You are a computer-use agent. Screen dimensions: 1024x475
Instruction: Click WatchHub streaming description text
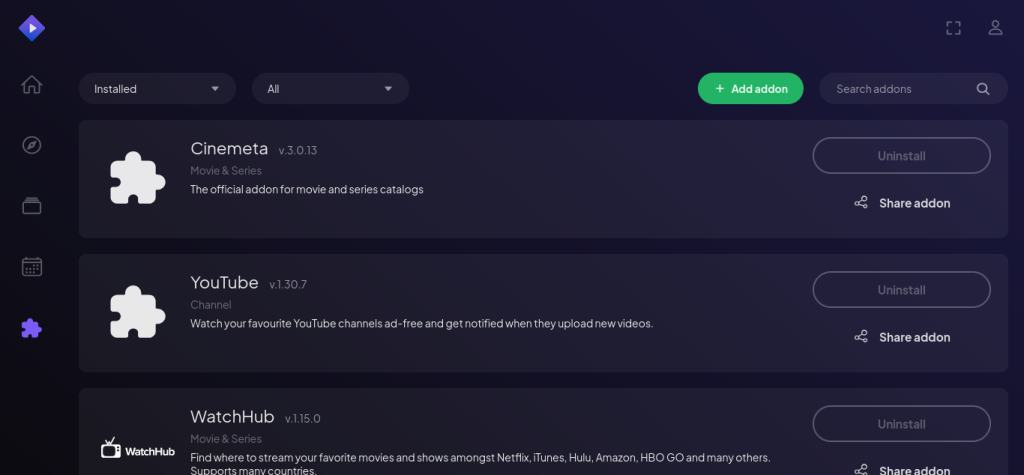[480, 463]
